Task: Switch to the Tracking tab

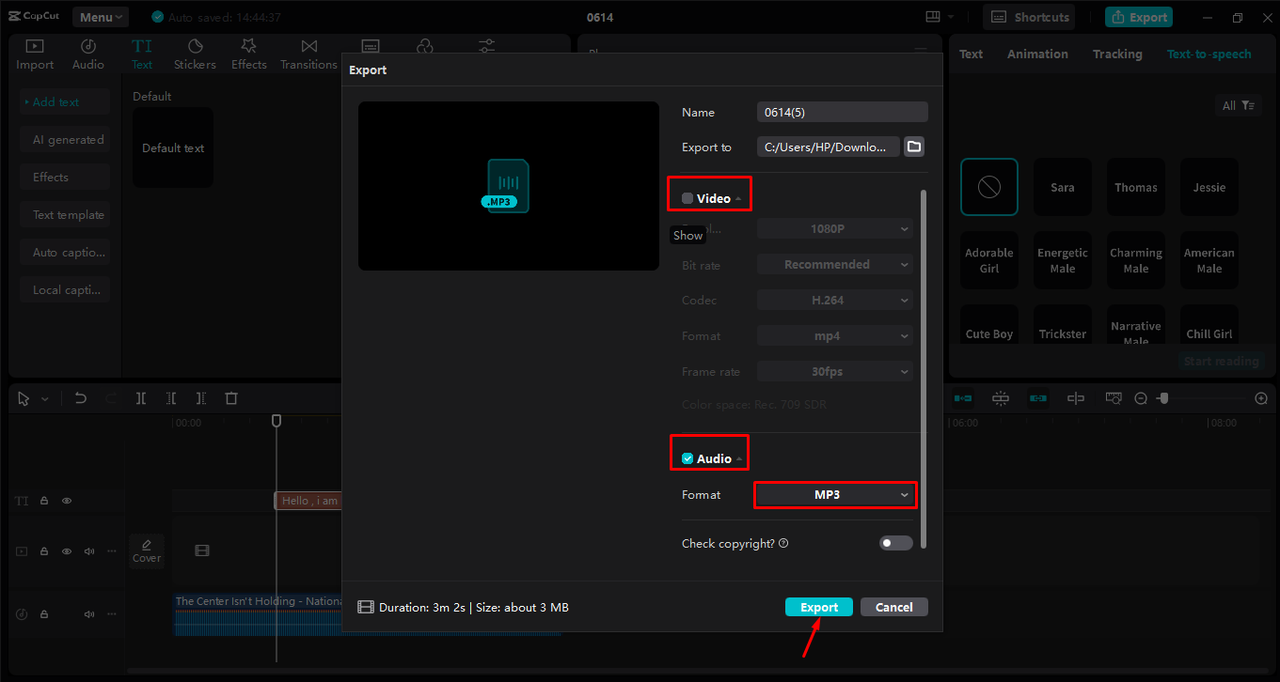Action: (x=1117, y=54)
